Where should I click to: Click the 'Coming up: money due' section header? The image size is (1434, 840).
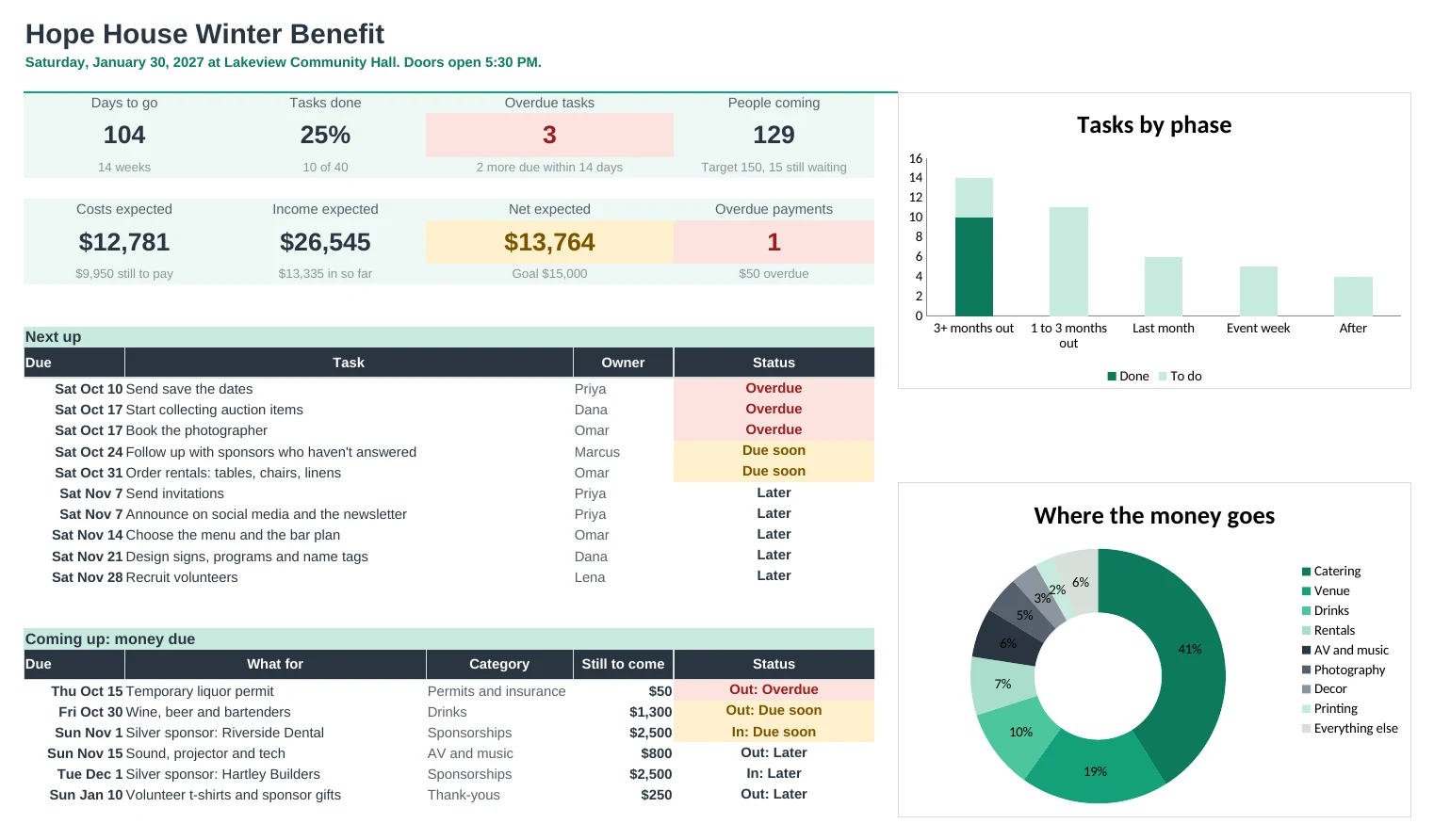[448, 639]
